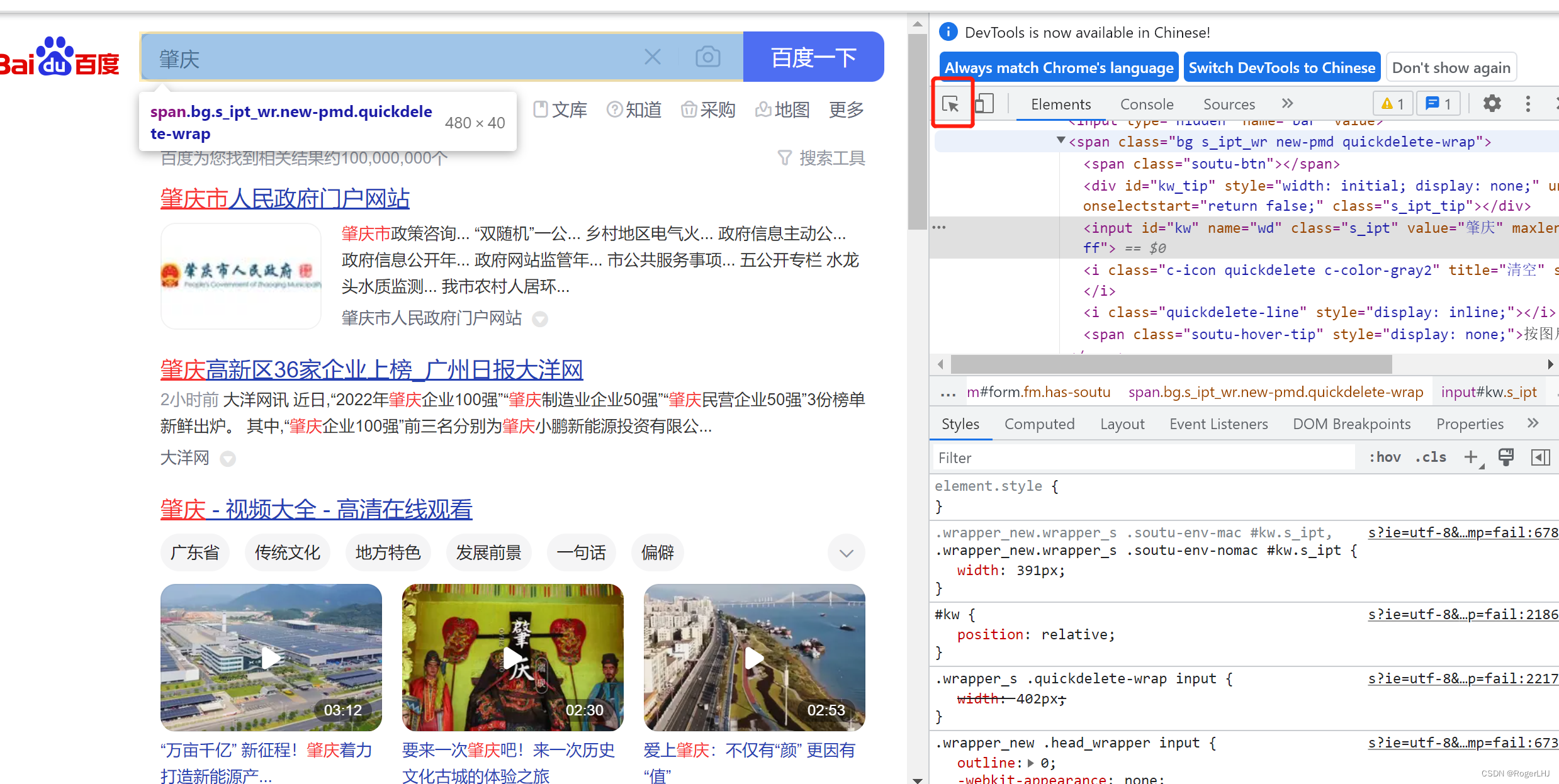Open 肇庆高新区36家企业上榜 result link
This screenshot has width=1559, height=784.
[x=371, y=370]
